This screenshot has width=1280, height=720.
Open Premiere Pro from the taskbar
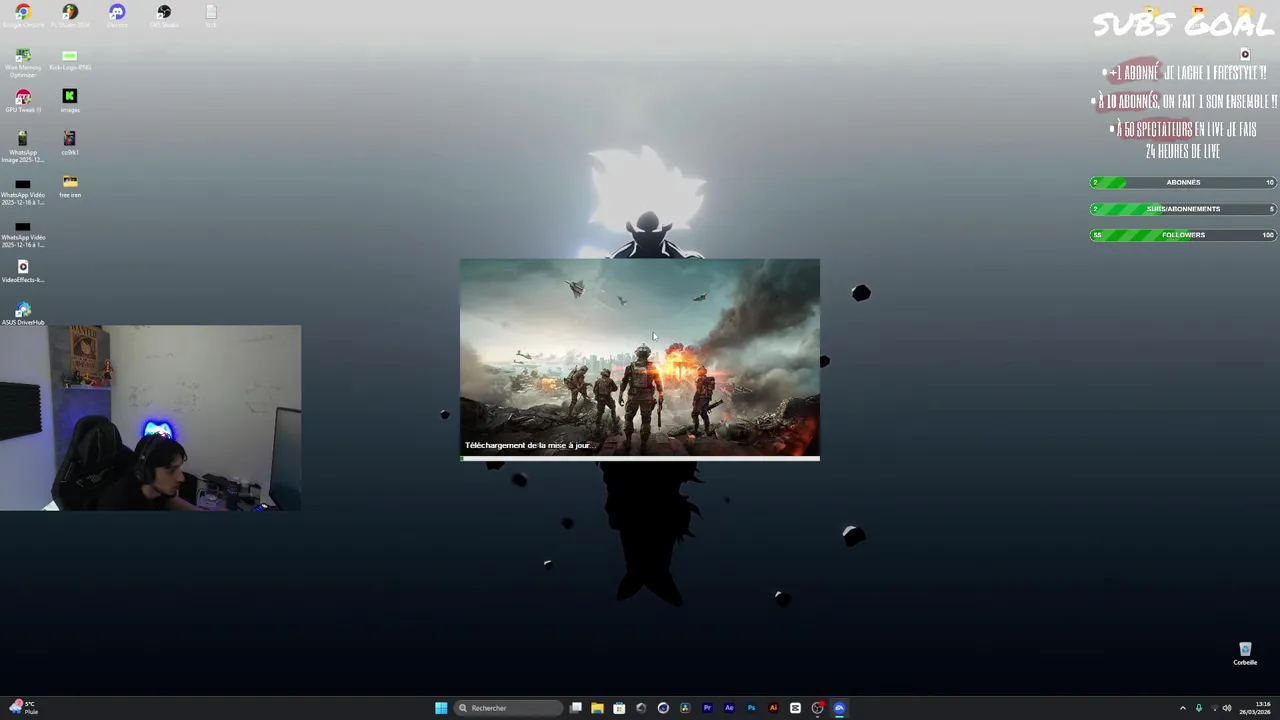[x=707, y=708]
